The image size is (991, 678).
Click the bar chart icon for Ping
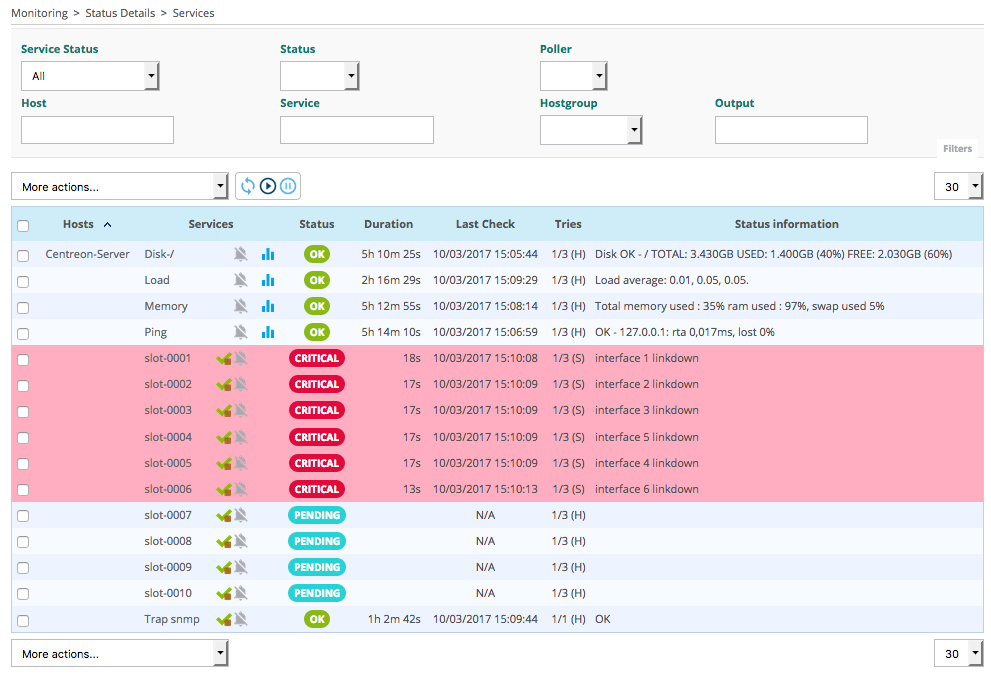pos(268,332)
